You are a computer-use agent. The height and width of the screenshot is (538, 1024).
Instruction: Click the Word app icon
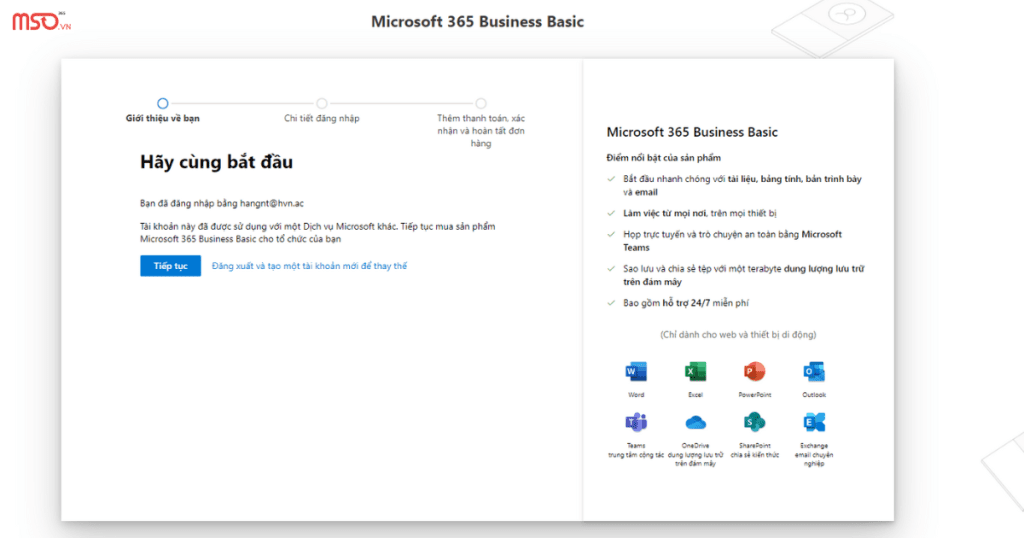click(635, 372)
